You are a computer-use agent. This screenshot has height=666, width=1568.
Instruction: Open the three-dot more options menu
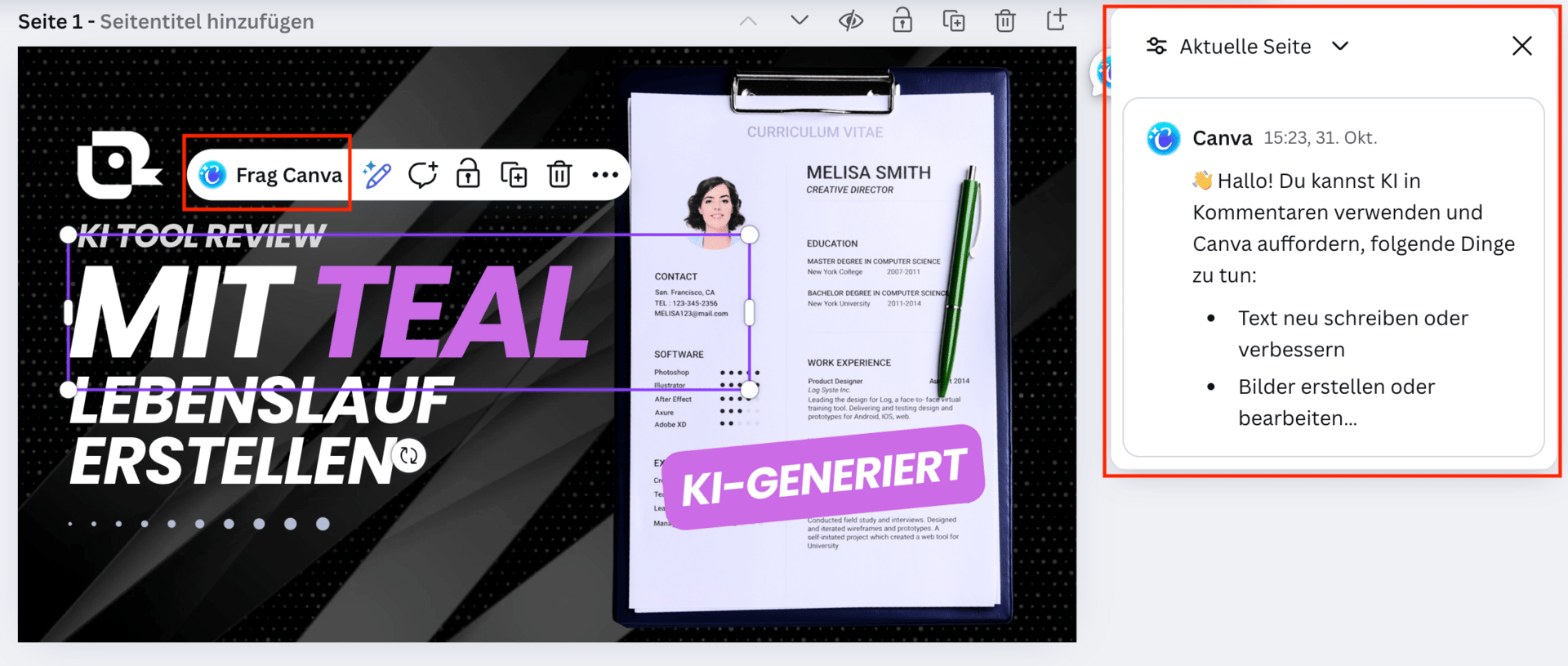[605, 175]
